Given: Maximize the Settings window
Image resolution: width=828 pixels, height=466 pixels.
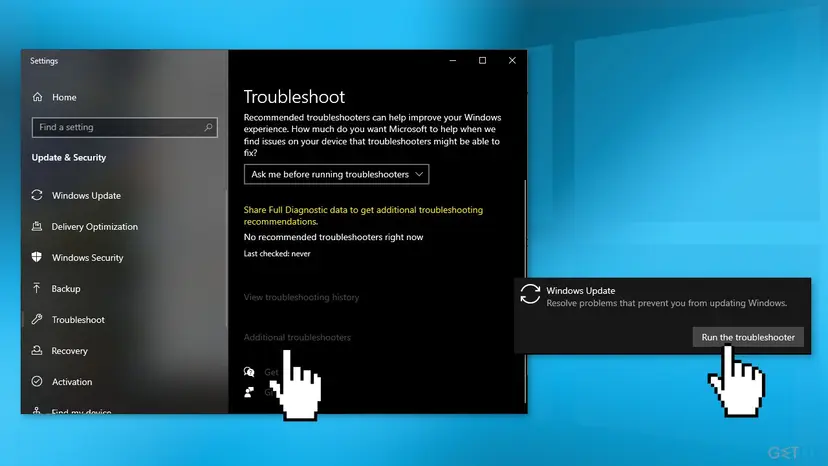Looking at the screenshot, I should pyautogui.click(x=482, y=60).
